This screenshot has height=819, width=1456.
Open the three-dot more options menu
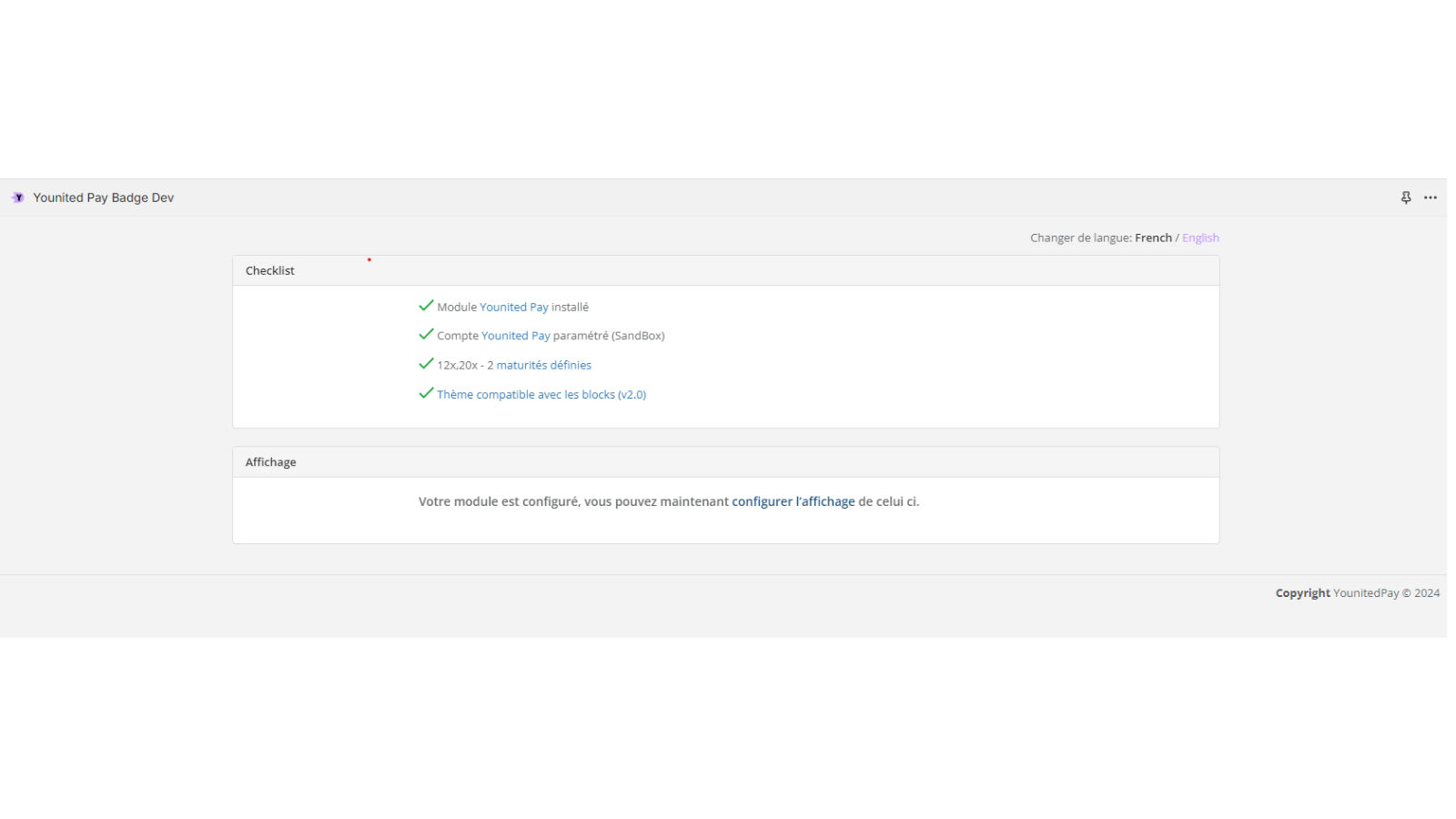[1431, 197]
